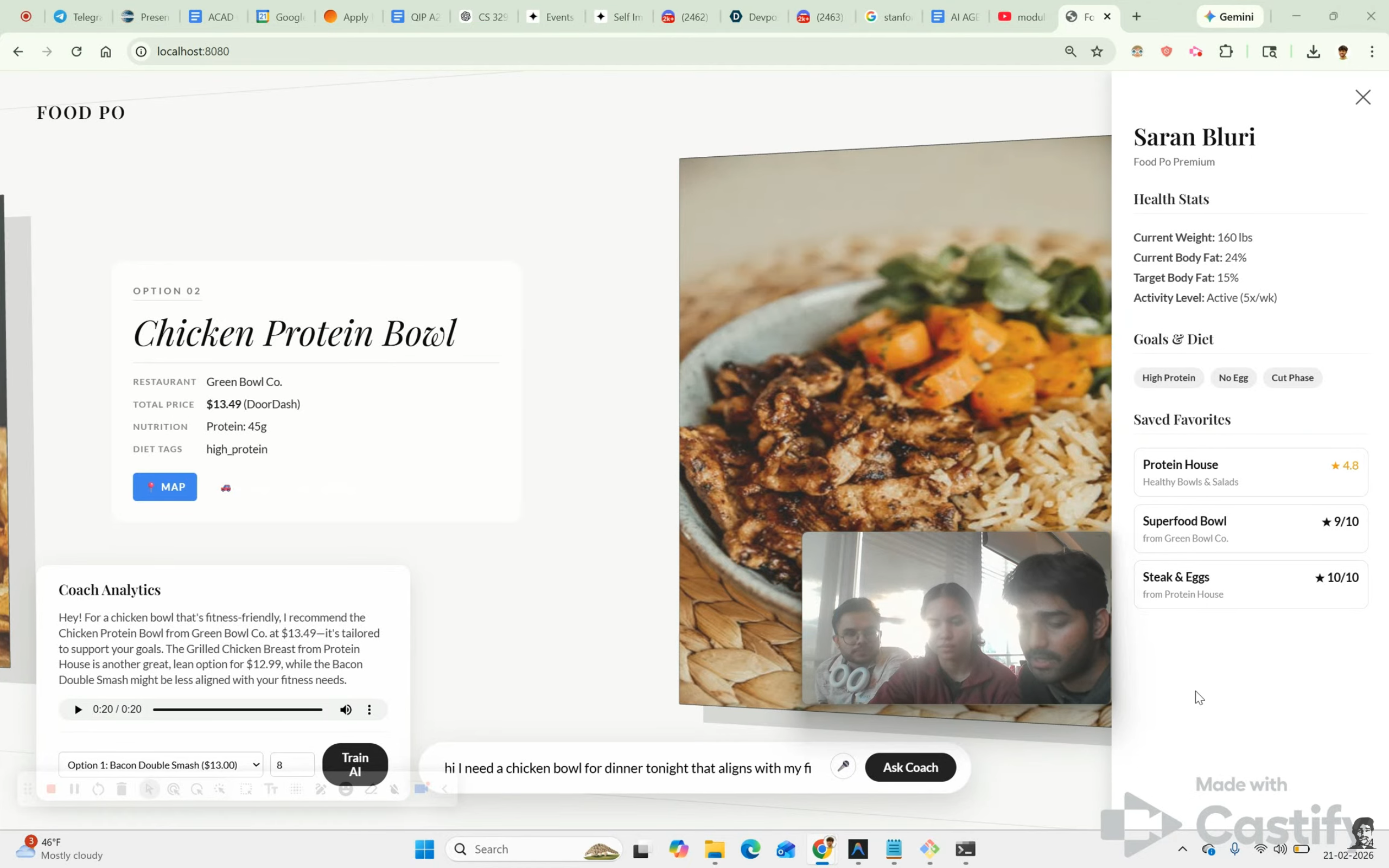
Task: Select the text annotation tool (Tt)
Action: click(271, 789)
